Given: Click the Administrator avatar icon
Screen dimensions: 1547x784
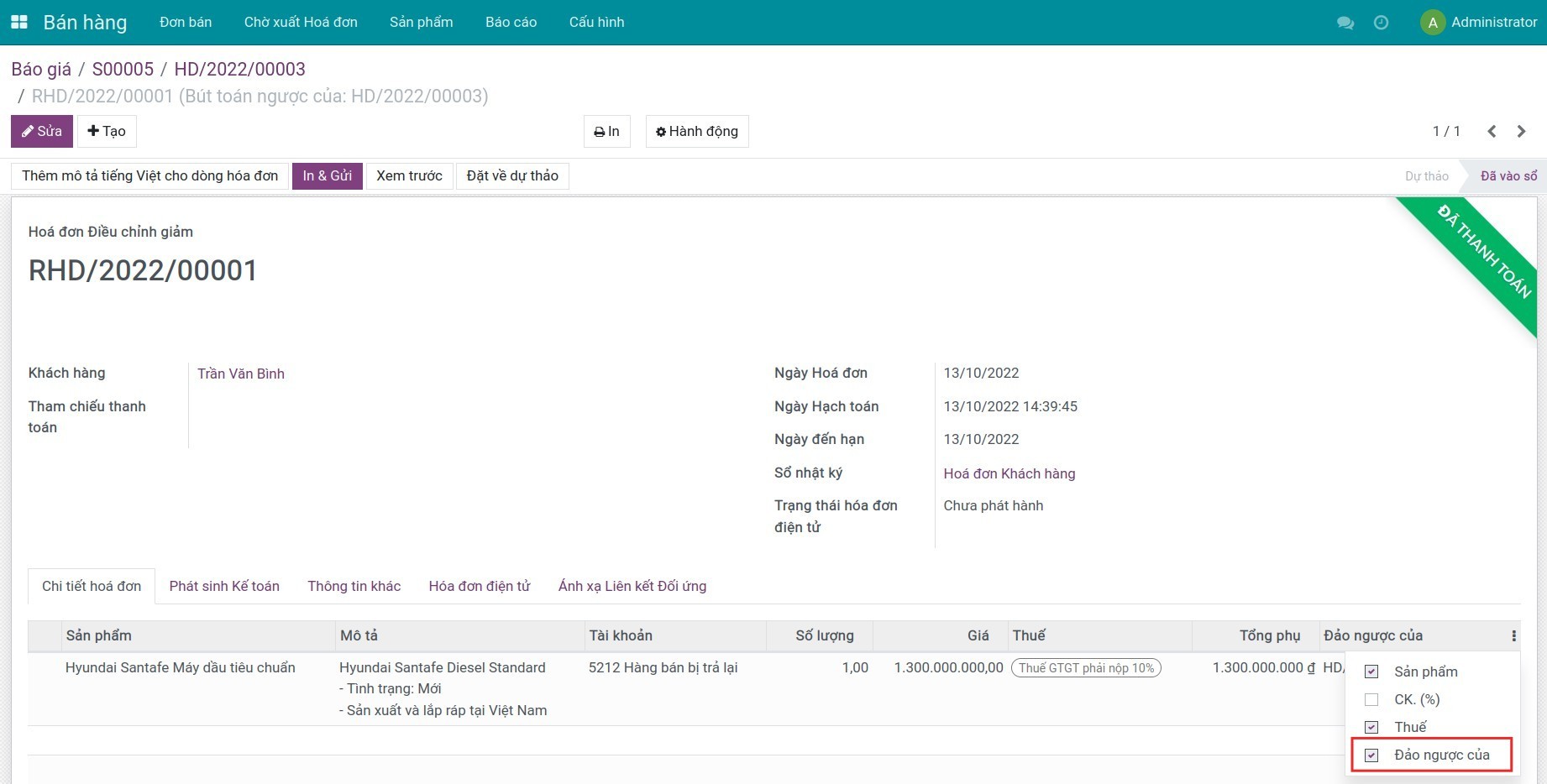Looking at the screenshot, I should click(x=1432, y=23).
